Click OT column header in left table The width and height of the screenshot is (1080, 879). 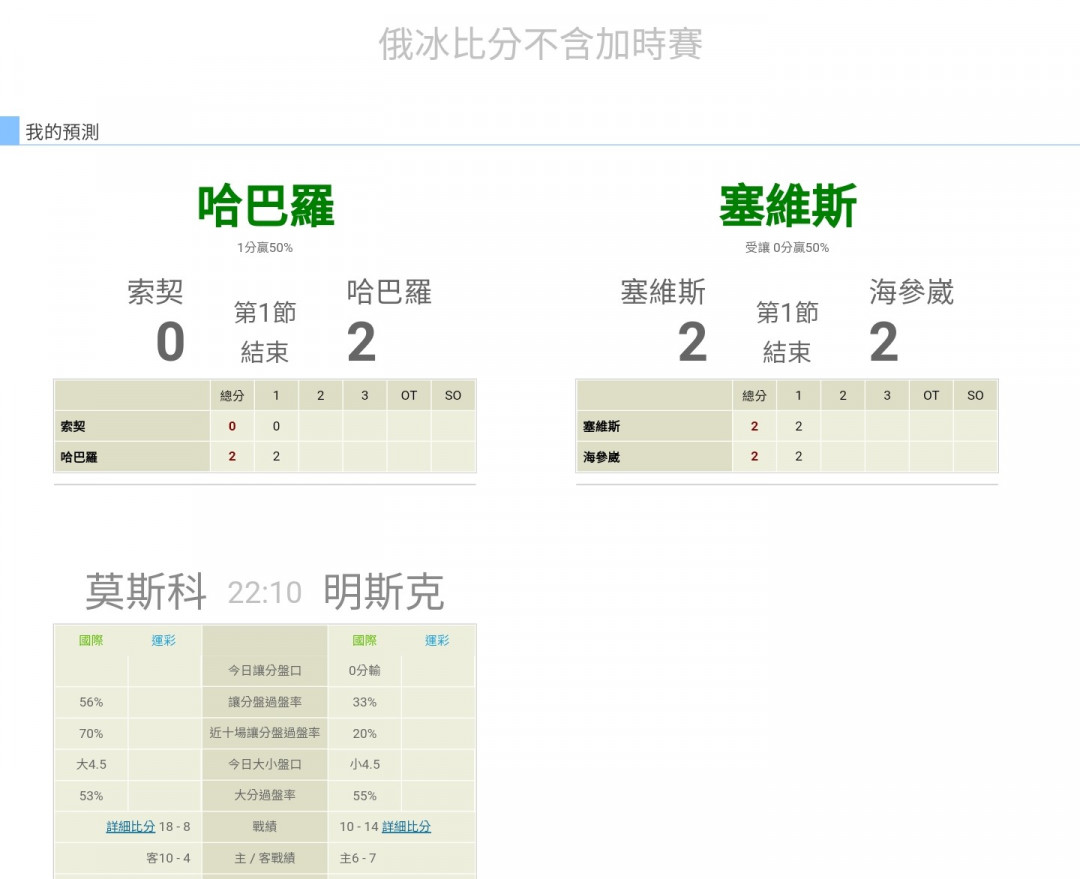click(x=409, y=395)
